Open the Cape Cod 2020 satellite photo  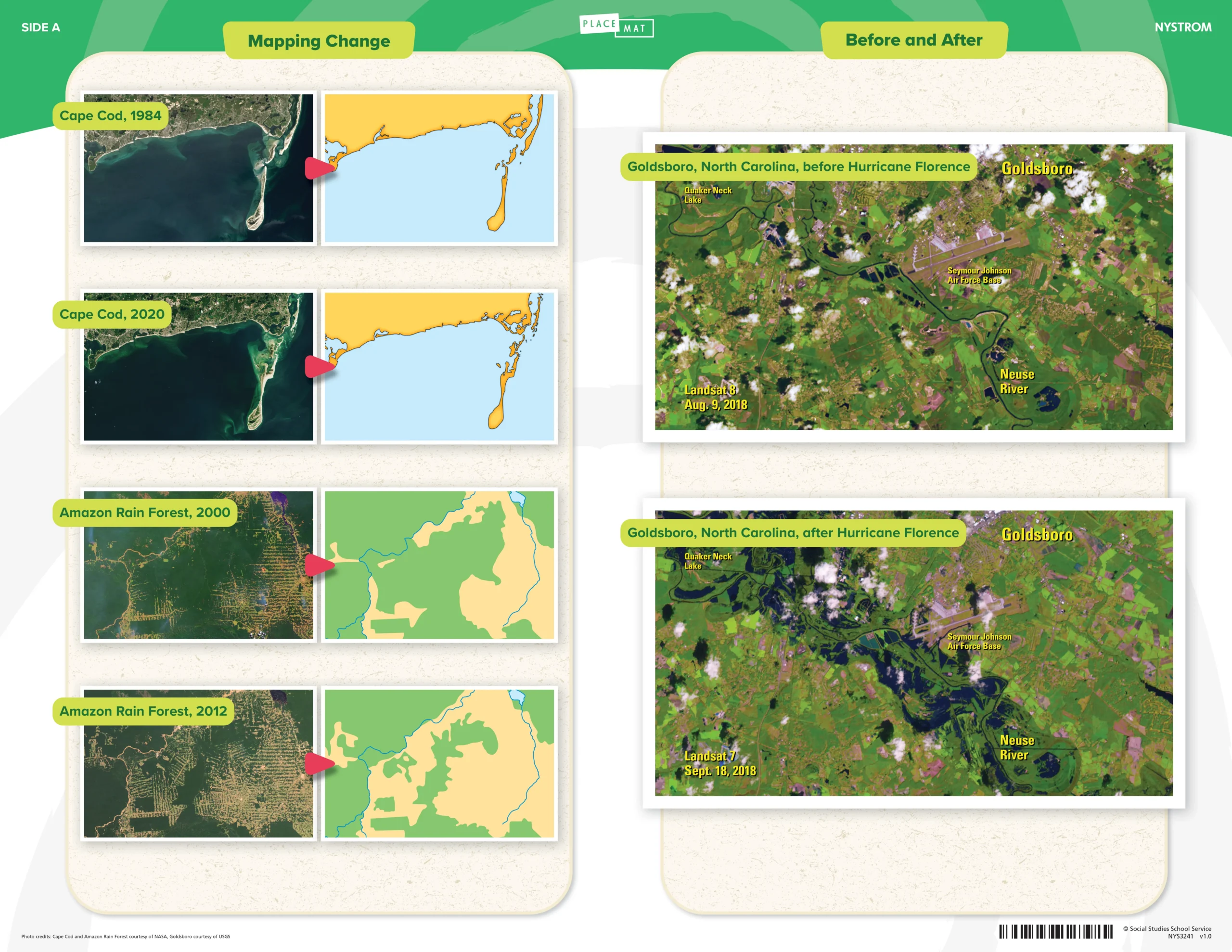(199, 367)
